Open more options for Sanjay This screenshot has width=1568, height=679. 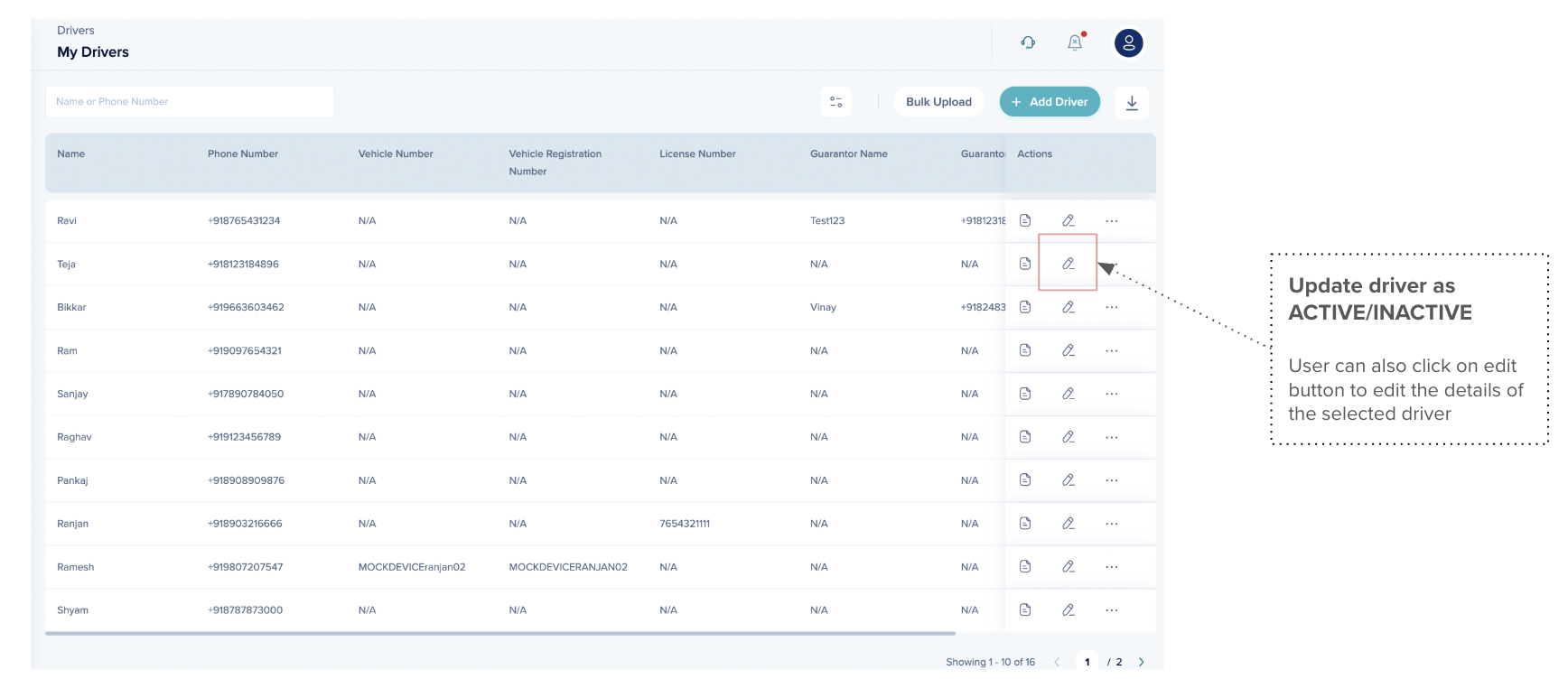tap(1112, 394)
